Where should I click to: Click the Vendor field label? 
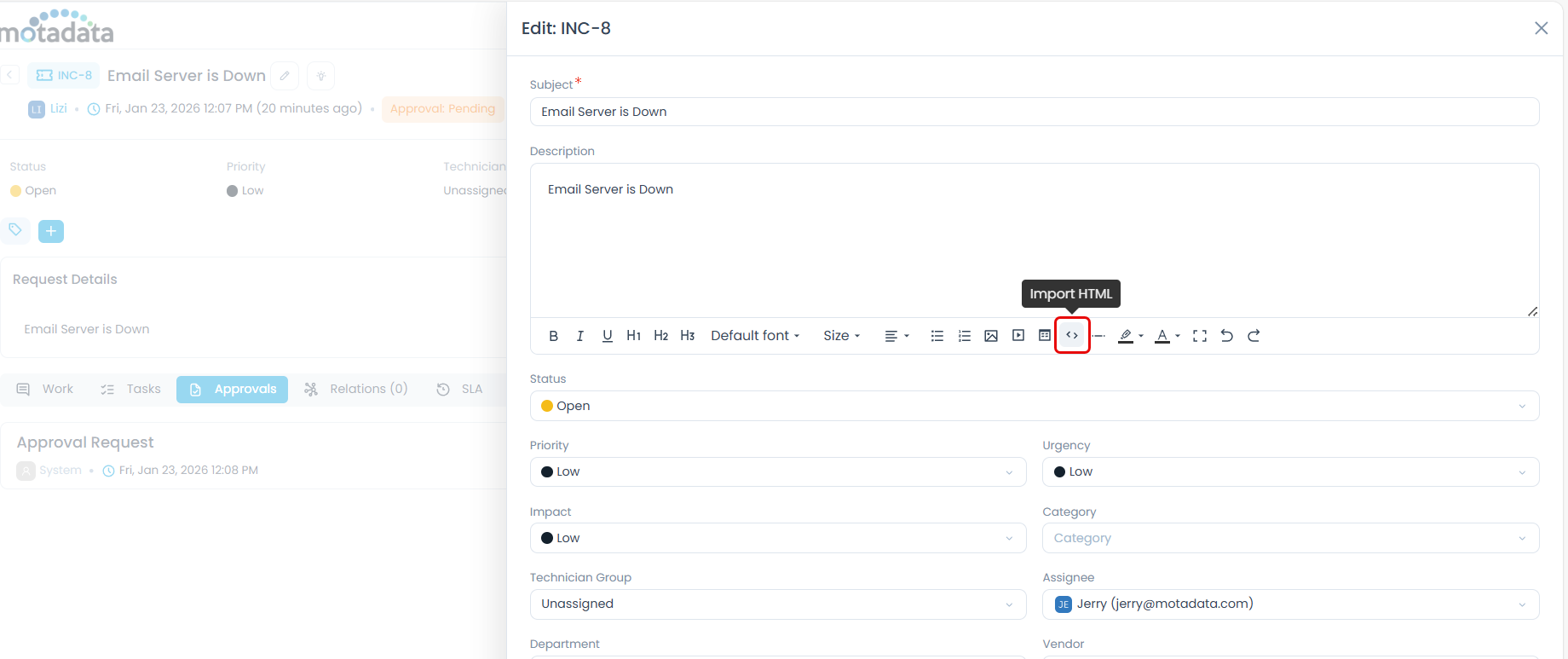1064,644
